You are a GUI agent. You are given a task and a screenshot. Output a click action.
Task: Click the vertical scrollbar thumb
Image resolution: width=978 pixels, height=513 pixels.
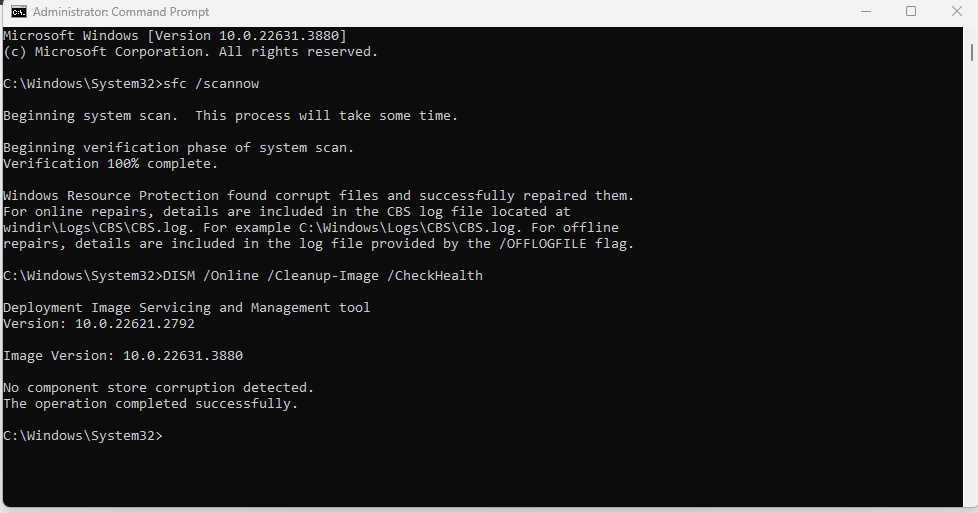(971, 52)
